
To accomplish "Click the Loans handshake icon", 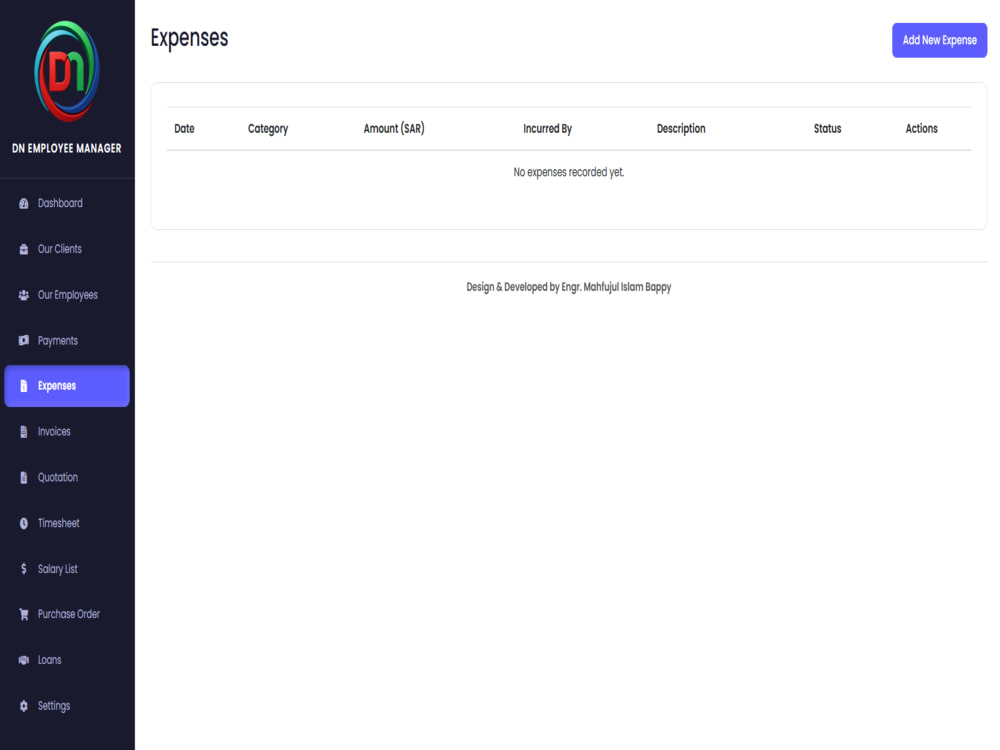I will coord(24,660).
